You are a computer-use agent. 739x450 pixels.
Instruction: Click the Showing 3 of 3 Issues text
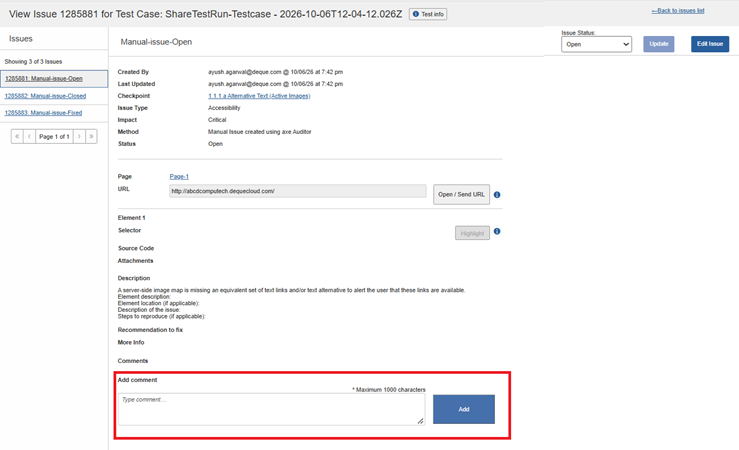click(x=33, y=62)
